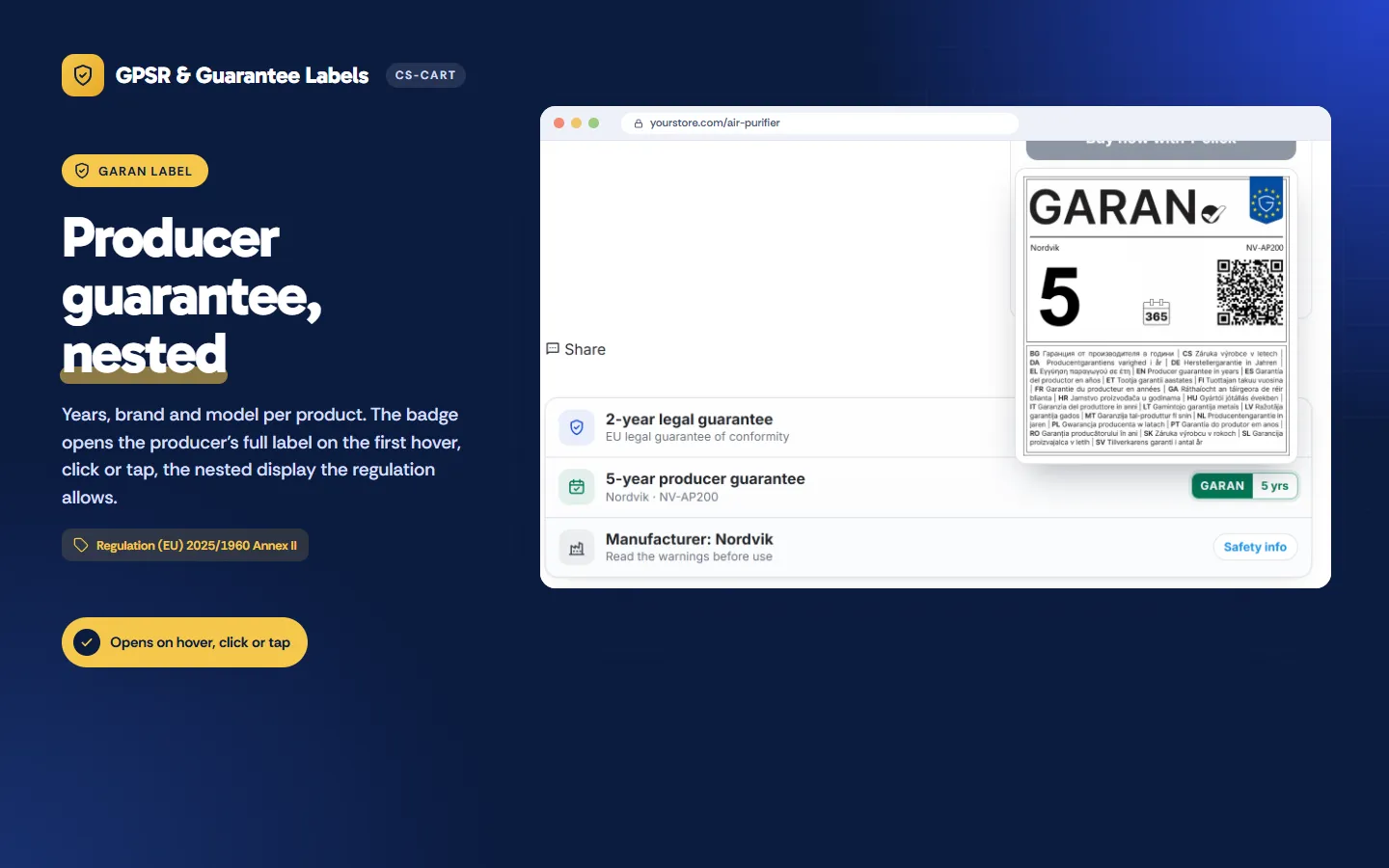
Task: Click the browser address bar yourstore.com/air-purifier
Action: click(820, 122)
